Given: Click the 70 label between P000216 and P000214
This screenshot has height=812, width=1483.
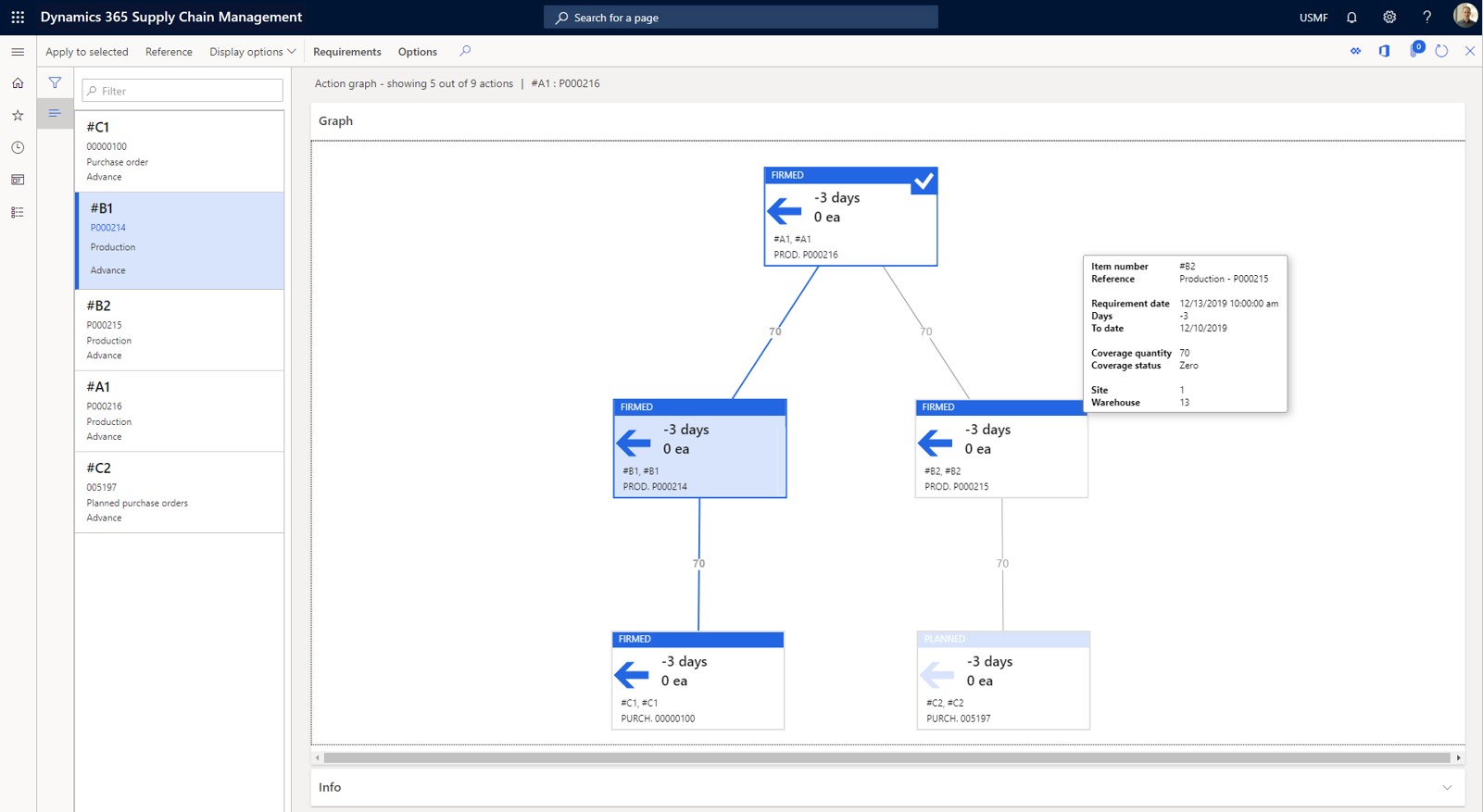Looking at the screenshot, I should [774, 331].
